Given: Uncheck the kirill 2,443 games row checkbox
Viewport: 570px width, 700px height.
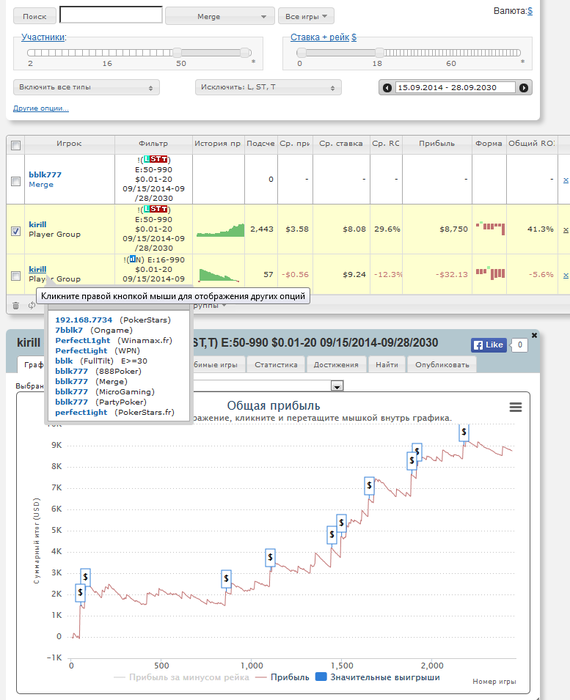Looking at the screenshot, I should 16,231.
